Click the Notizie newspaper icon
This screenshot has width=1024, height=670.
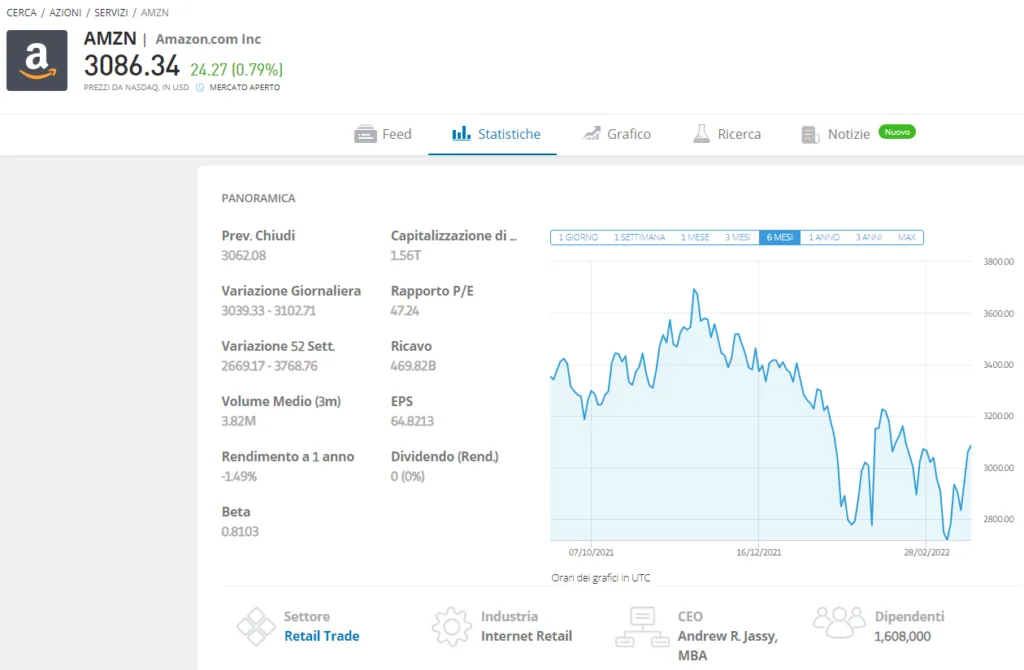tap(810, 135)
